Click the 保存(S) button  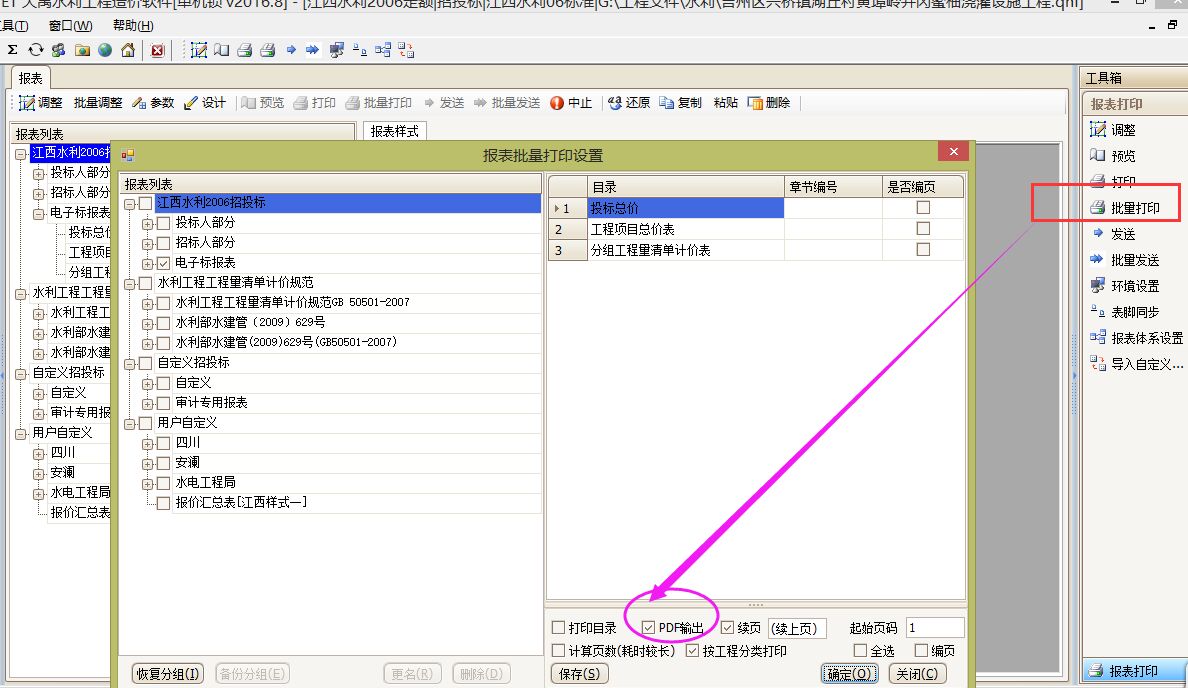click(579, 673)
